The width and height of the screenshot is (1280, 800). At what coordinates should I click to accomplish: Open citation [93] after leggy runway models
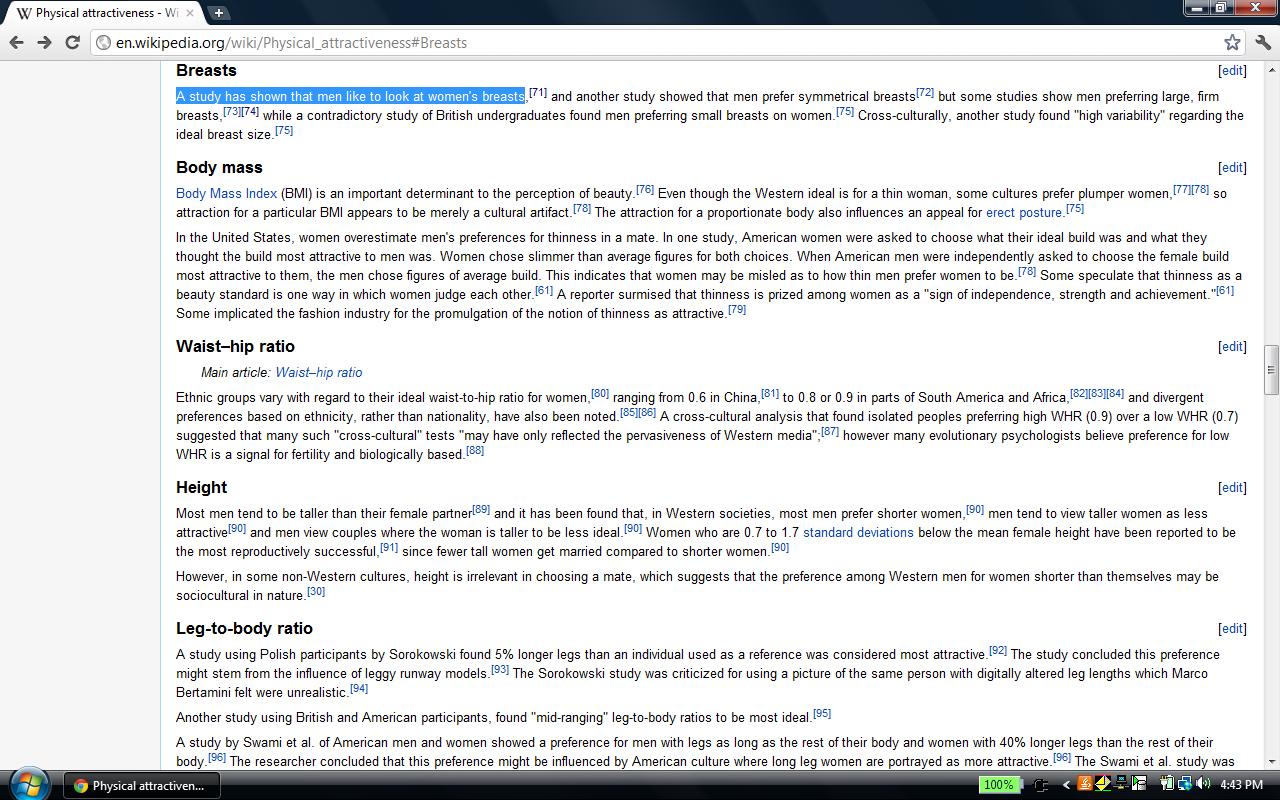point(500,670)
